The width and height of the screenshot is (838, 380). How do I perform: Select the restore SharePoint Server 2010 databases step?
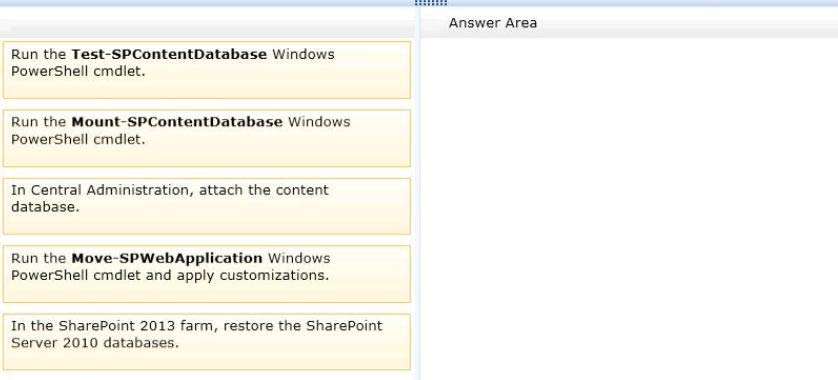(x=207, y=342)
